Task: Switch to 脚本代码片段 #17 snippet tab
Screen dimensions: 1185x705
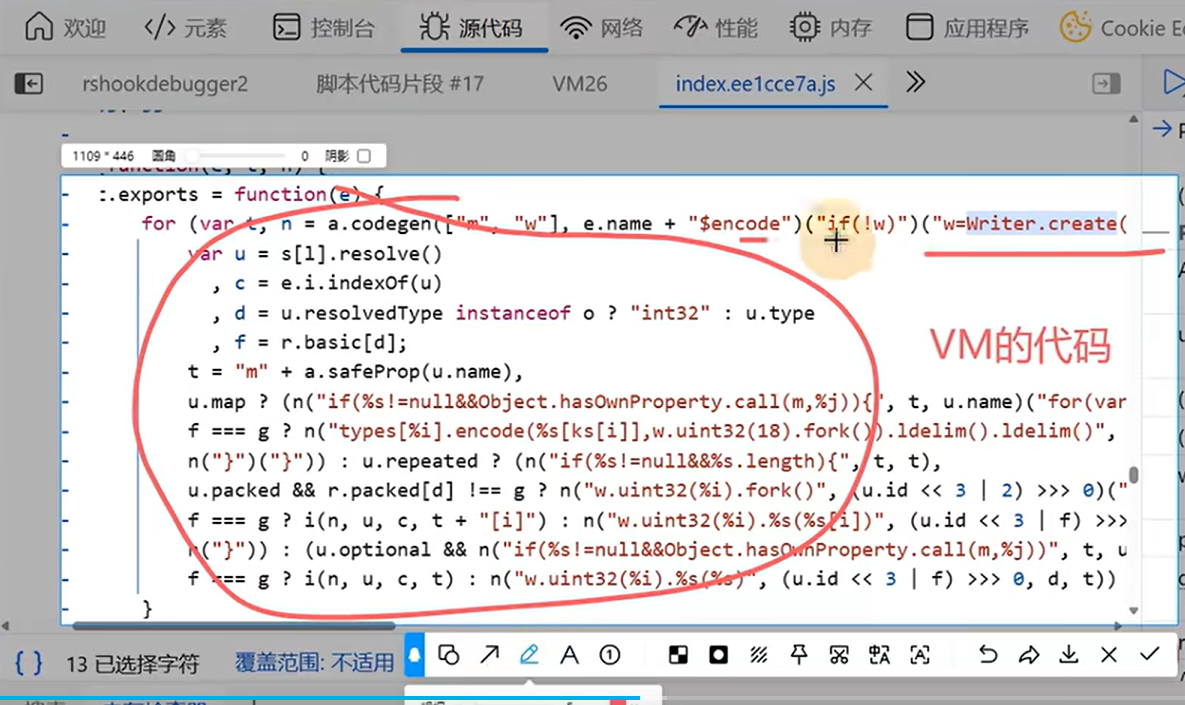Action: pos(400,84)
